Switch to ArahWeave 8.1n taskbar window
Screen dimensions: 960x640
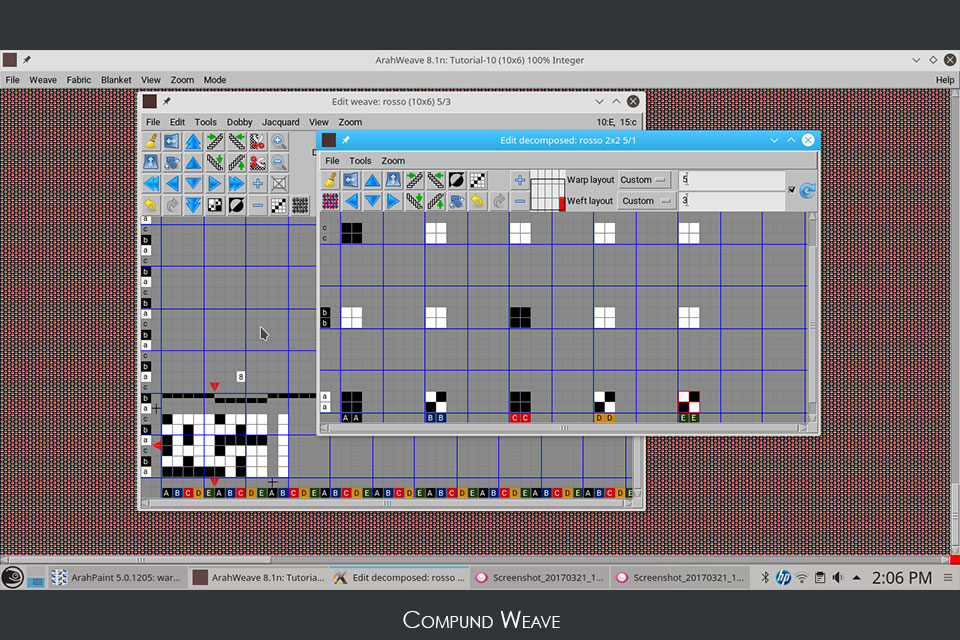coord(258,578)
